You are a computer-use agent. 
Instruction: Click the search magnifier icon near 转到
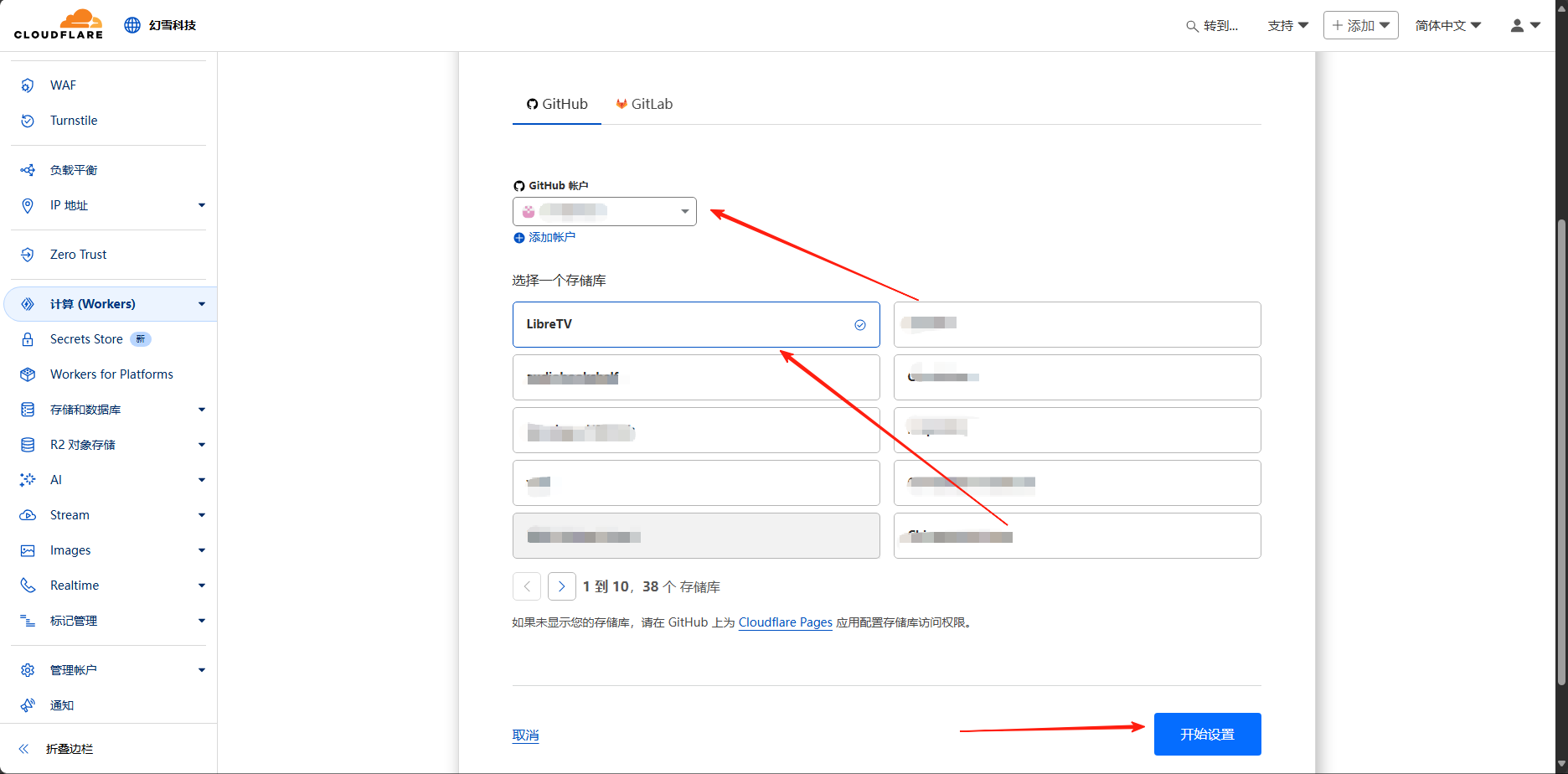(1192, 26)
